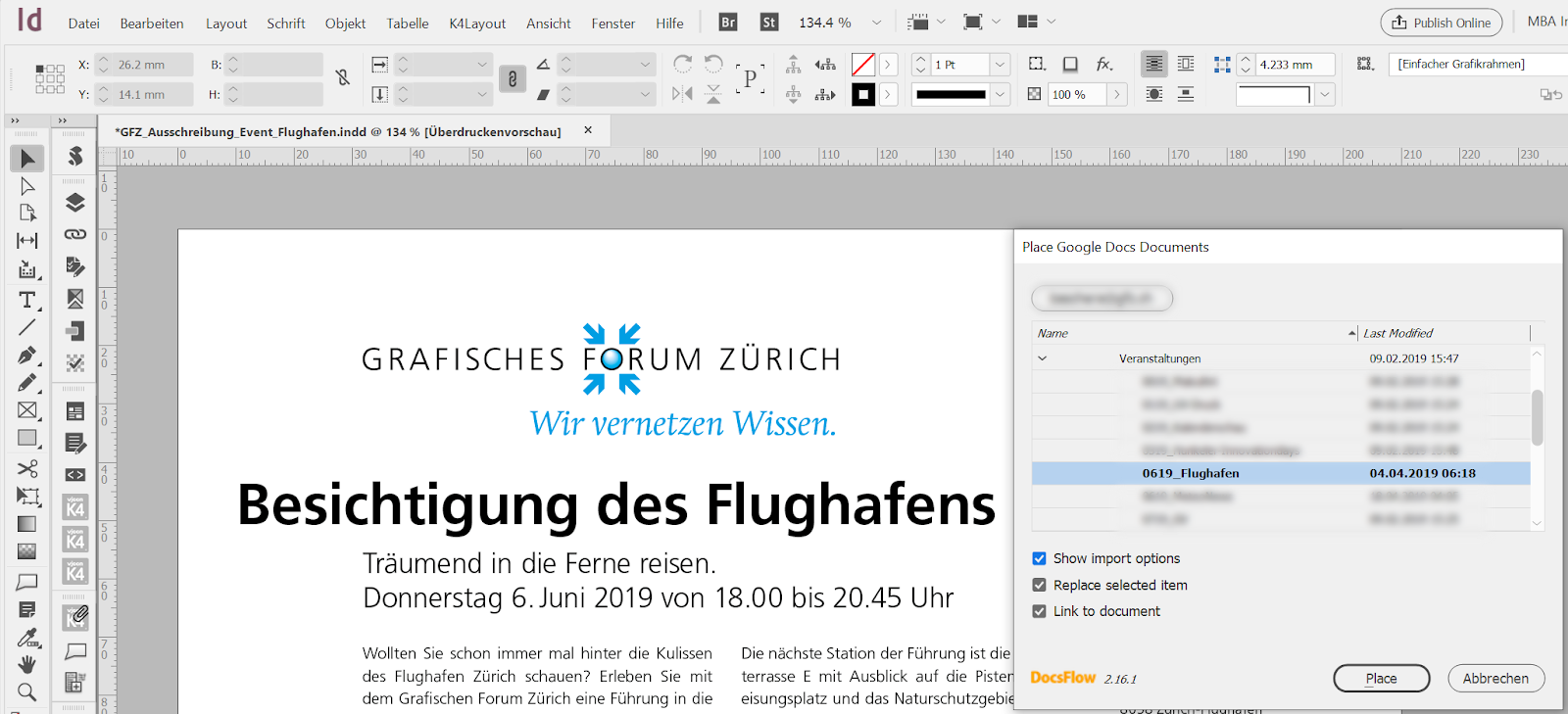Select the Line tool

[27, 327]
